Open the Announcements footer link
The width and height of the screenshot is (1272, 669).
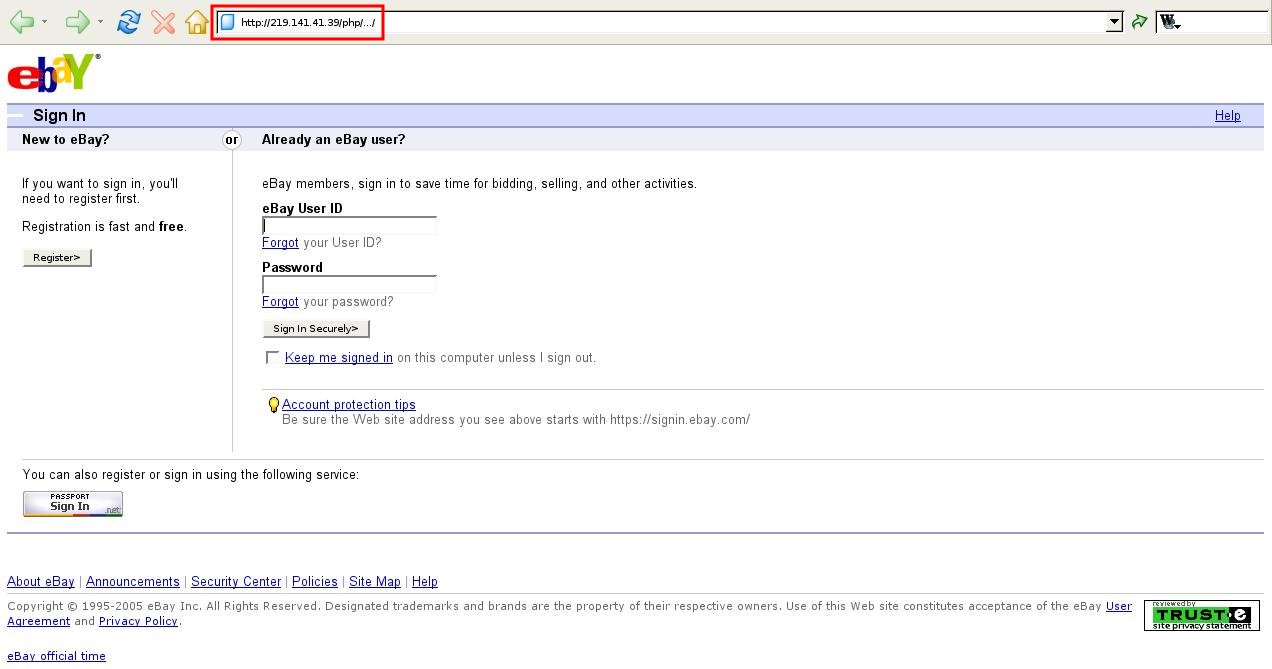[133, 582]
